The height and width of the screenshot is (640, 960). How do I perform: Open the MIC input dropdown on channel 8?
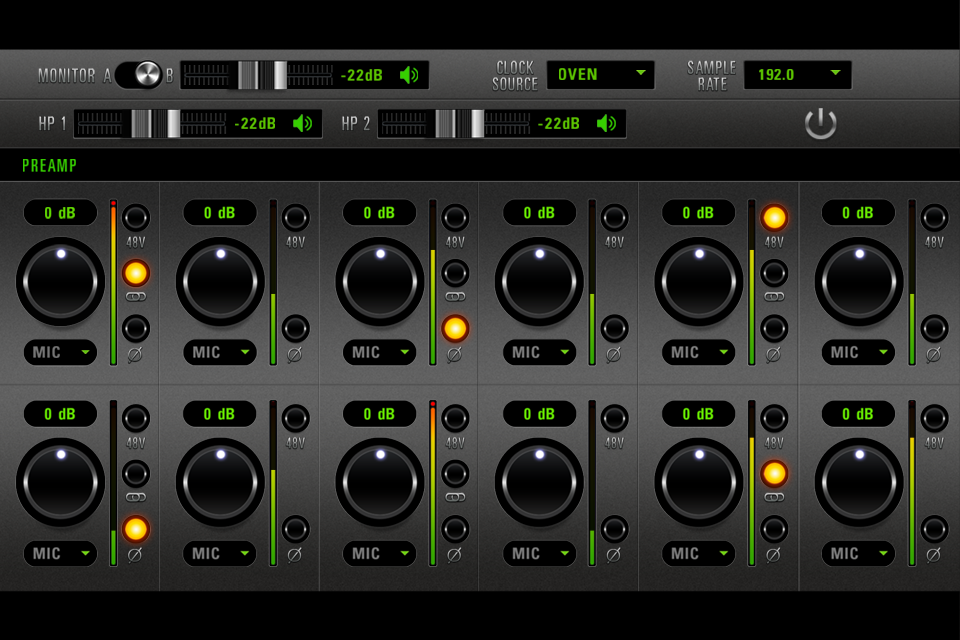point(220,553)
